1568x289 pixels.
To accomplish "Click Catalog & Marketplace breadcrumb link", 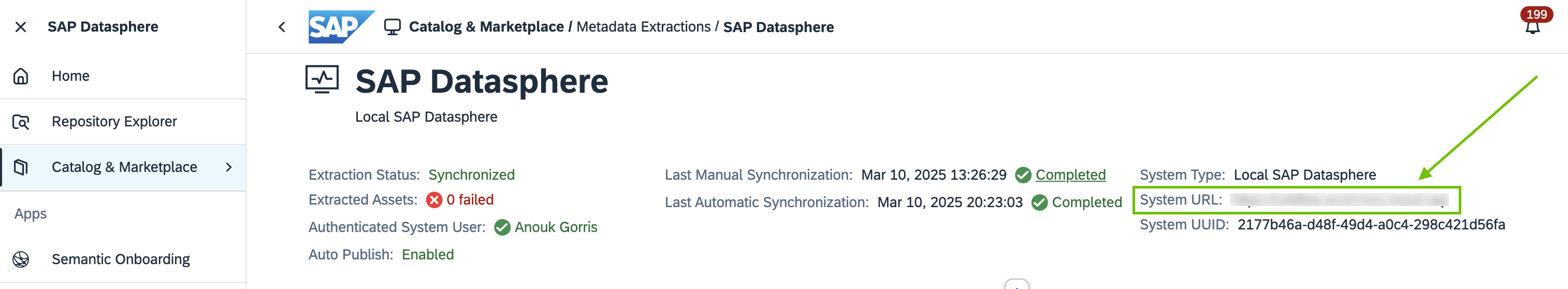I will point(486,27).
